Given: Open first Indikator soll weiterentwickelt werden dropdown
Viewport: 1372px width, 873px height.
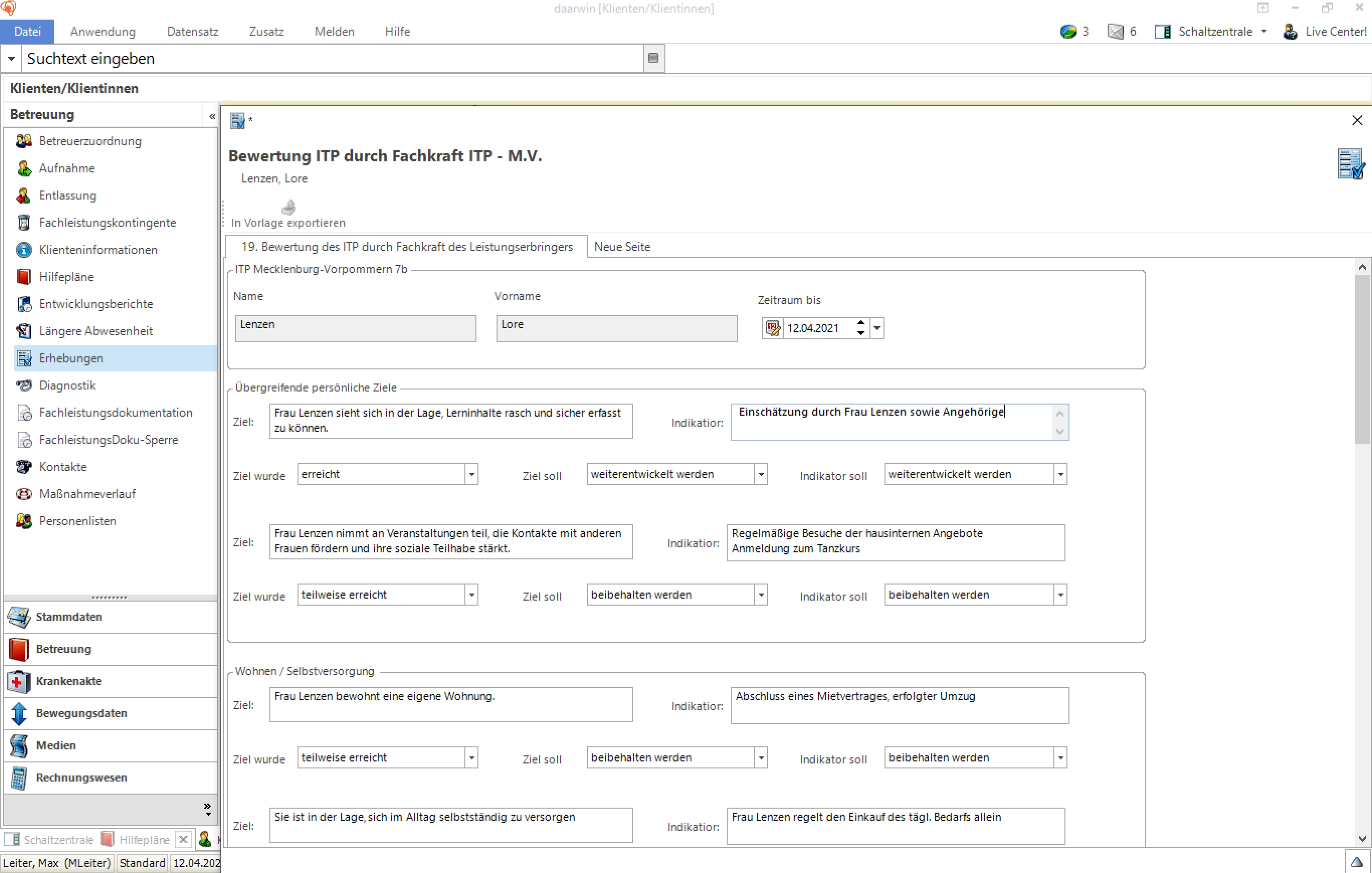Looking at the screenshot, I should pyautogui.click(x=1060, y=474).
